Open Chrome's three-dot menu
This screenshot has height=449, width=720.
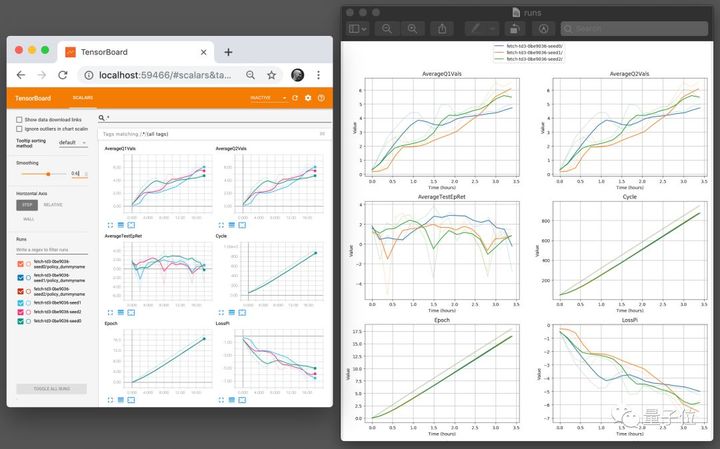(318, 75)
